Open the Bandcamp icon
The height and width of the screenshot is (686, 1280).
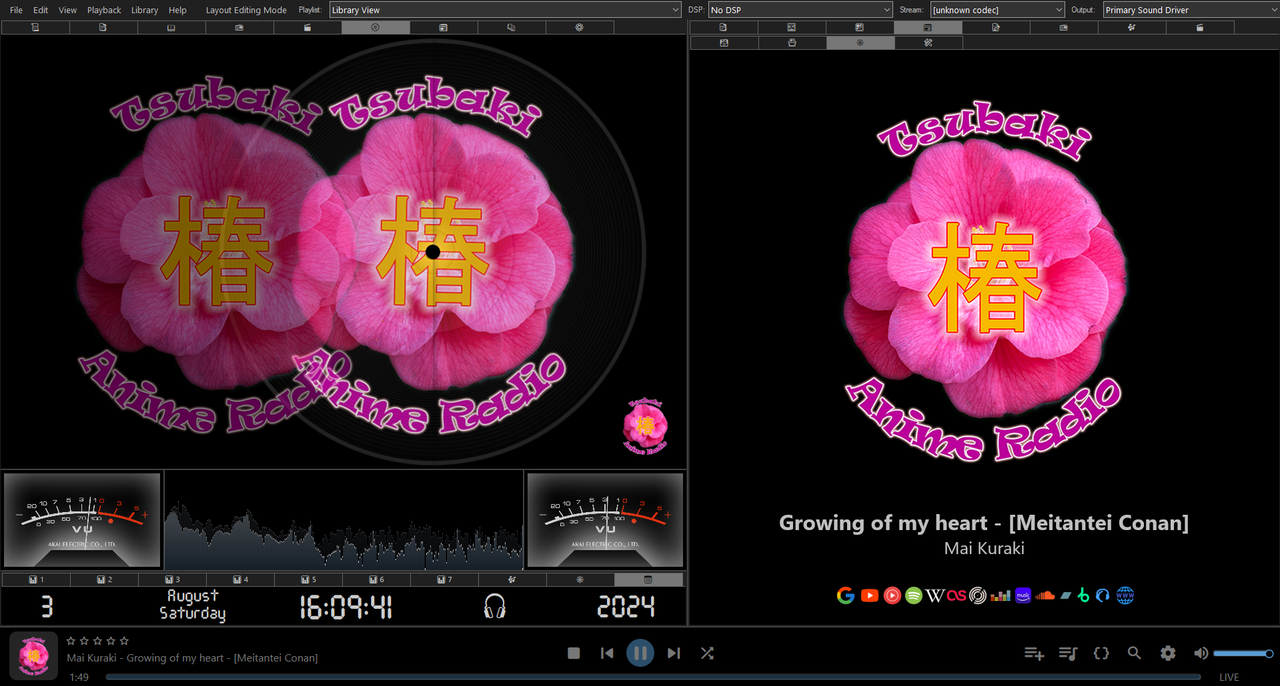click(1065, 596)
